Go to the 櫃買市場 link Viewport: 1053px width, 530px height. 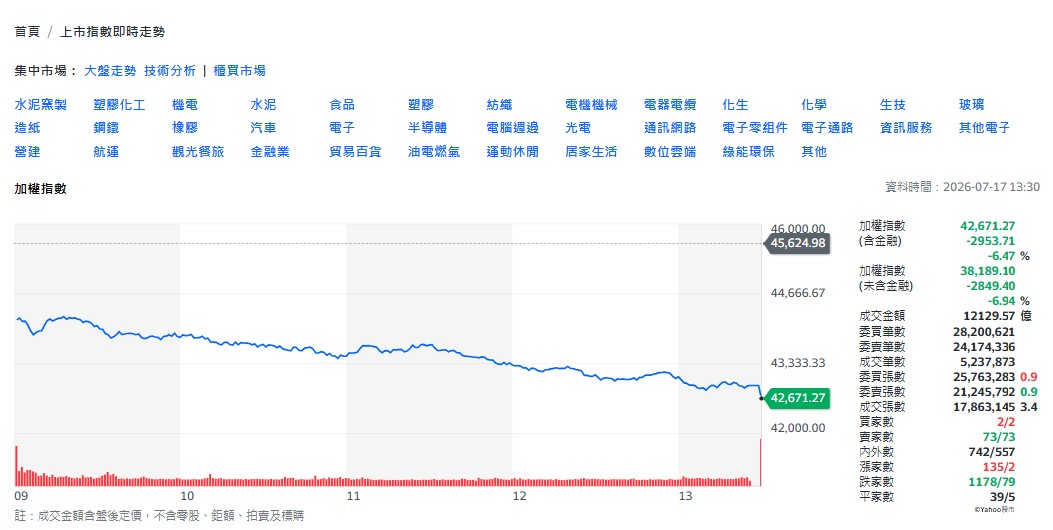pyautogui.click(x=240, y=71)
